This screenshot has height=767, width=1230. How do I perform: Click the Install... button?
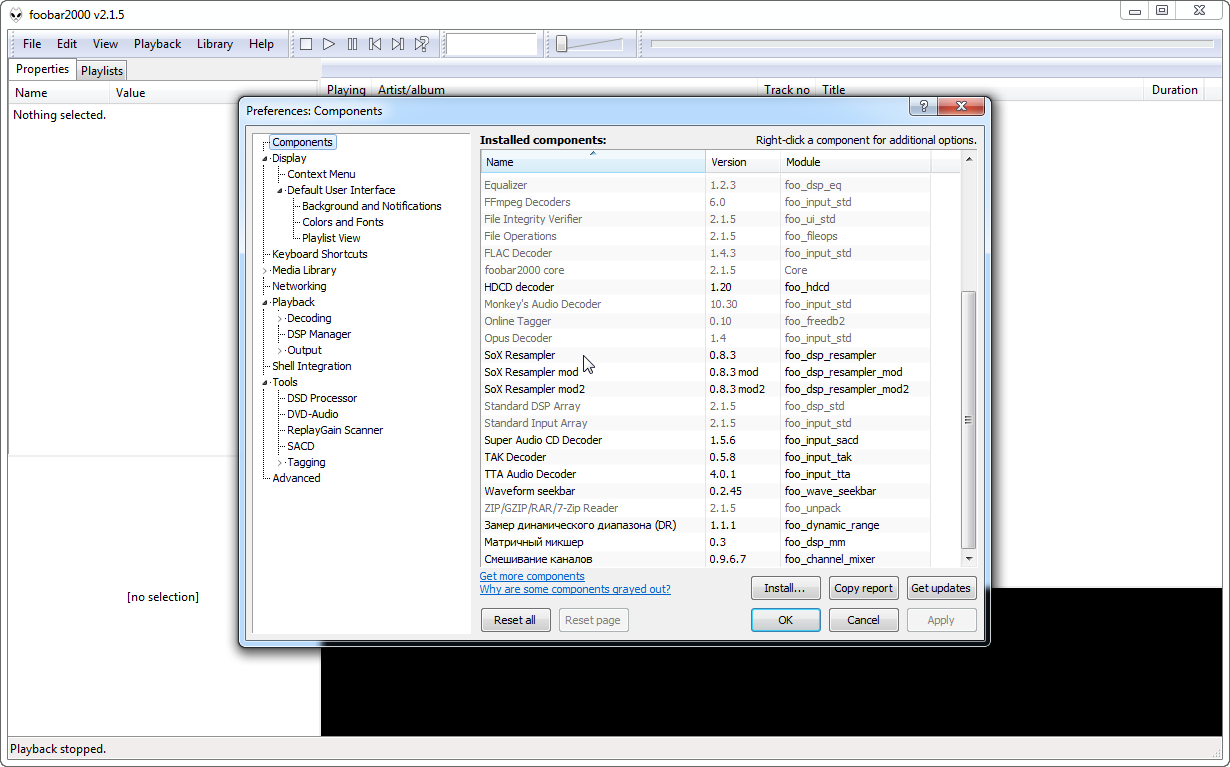point(785,588)
